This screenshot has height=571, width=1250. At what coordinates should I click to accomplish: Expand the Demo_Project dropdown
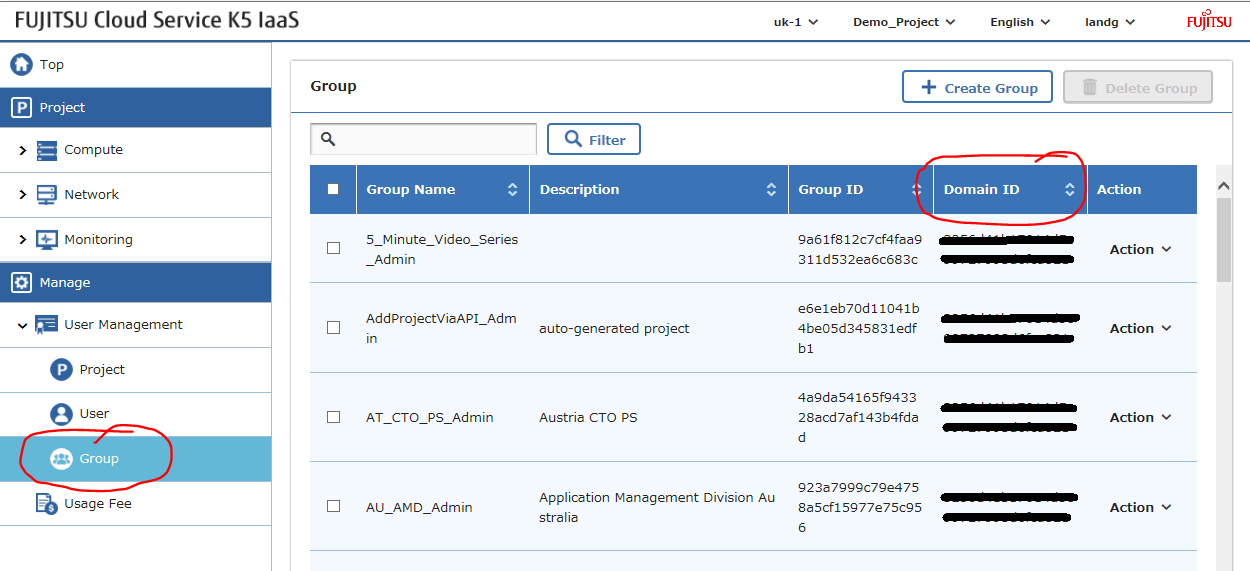pyautogui.click(x=903, y=22)
